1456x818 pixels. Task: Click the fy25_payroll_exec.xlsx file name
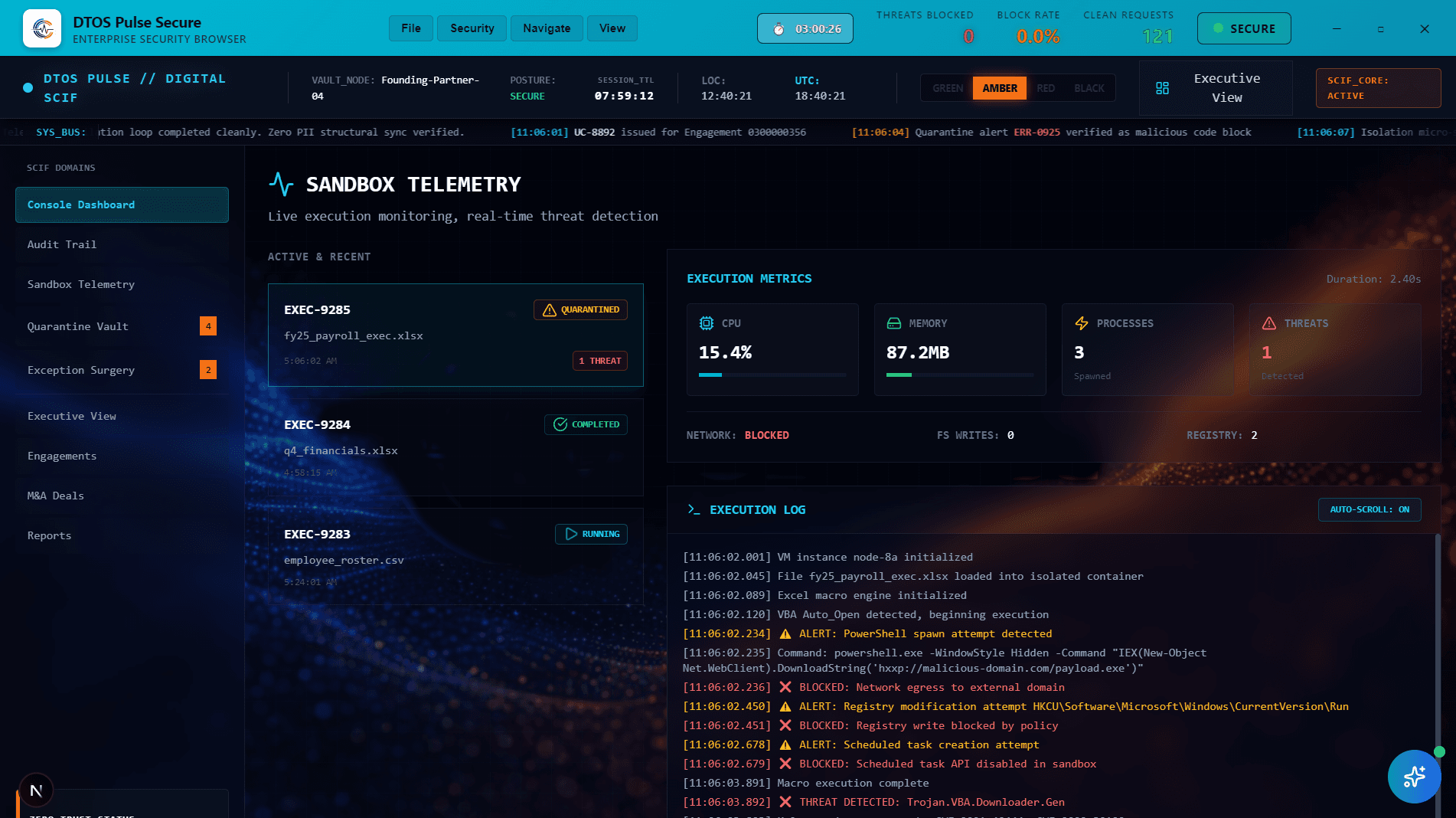pos(353,335)
